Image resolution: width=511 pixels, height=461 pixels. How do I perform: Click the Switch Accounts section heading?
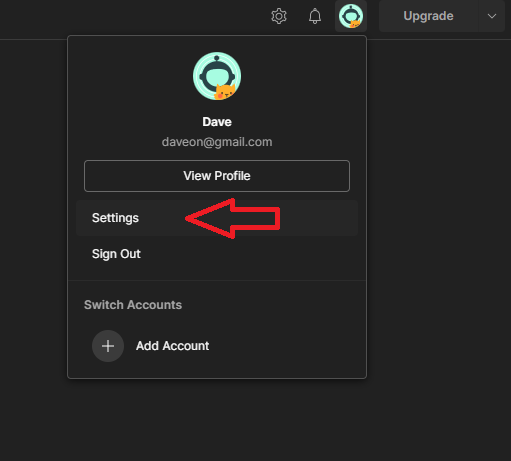coord(133,305)
